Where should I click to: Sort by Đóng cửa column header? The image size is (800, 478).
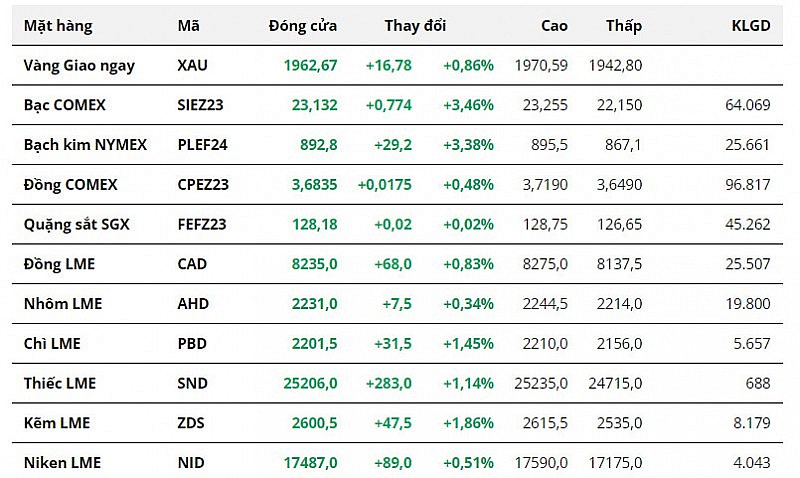(x=302, y=26)
